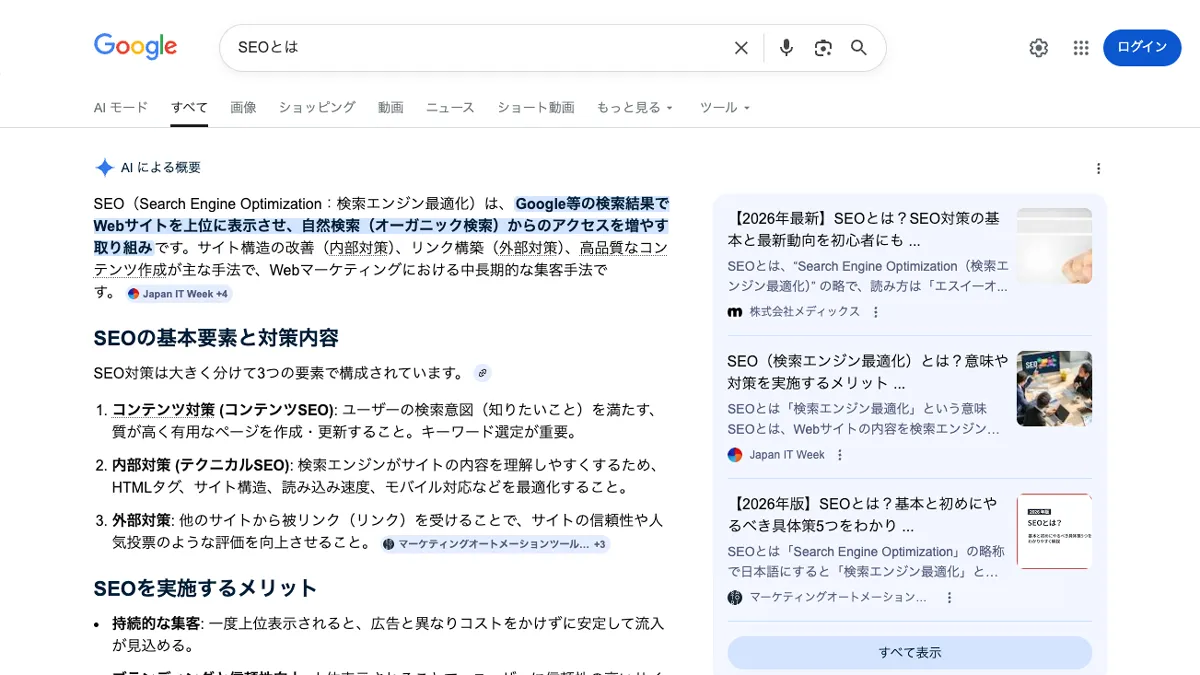Click thumbnail of Japan IT Week result
The width and height of the screenshot is (1200, 675).
click(1054, 388)
